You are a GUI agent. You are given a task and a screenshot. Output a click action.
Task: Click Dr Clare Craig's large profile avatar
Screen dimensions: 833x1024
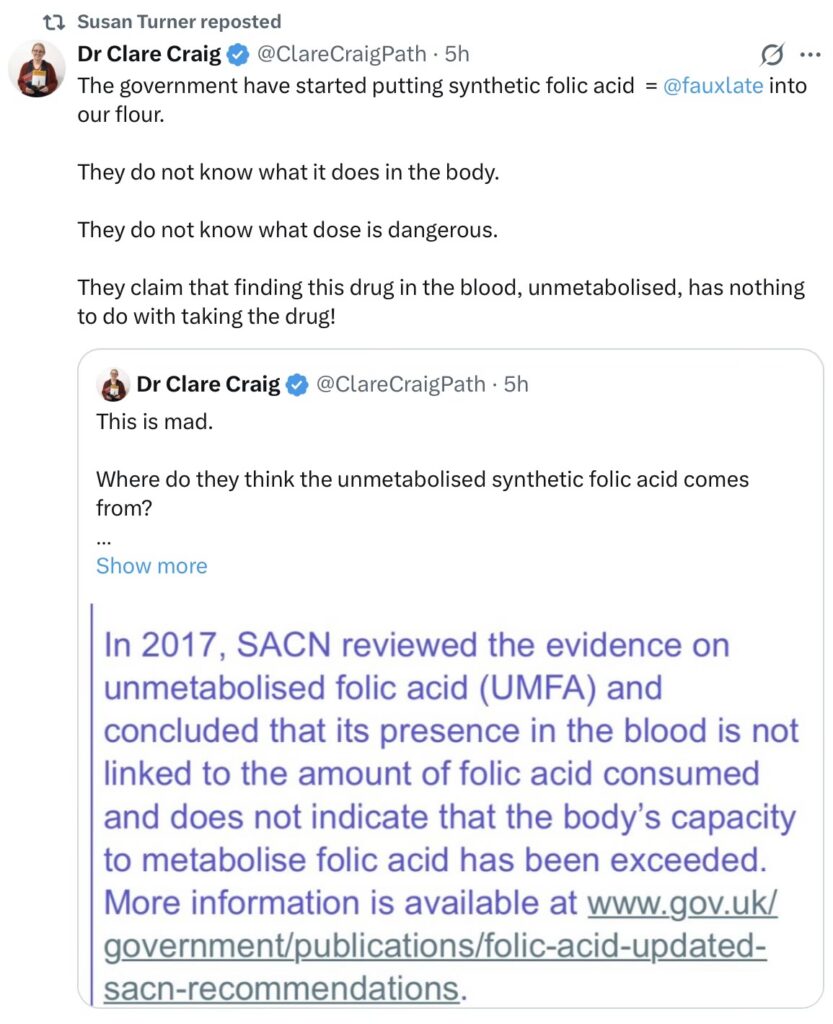(x=37, y=70)
